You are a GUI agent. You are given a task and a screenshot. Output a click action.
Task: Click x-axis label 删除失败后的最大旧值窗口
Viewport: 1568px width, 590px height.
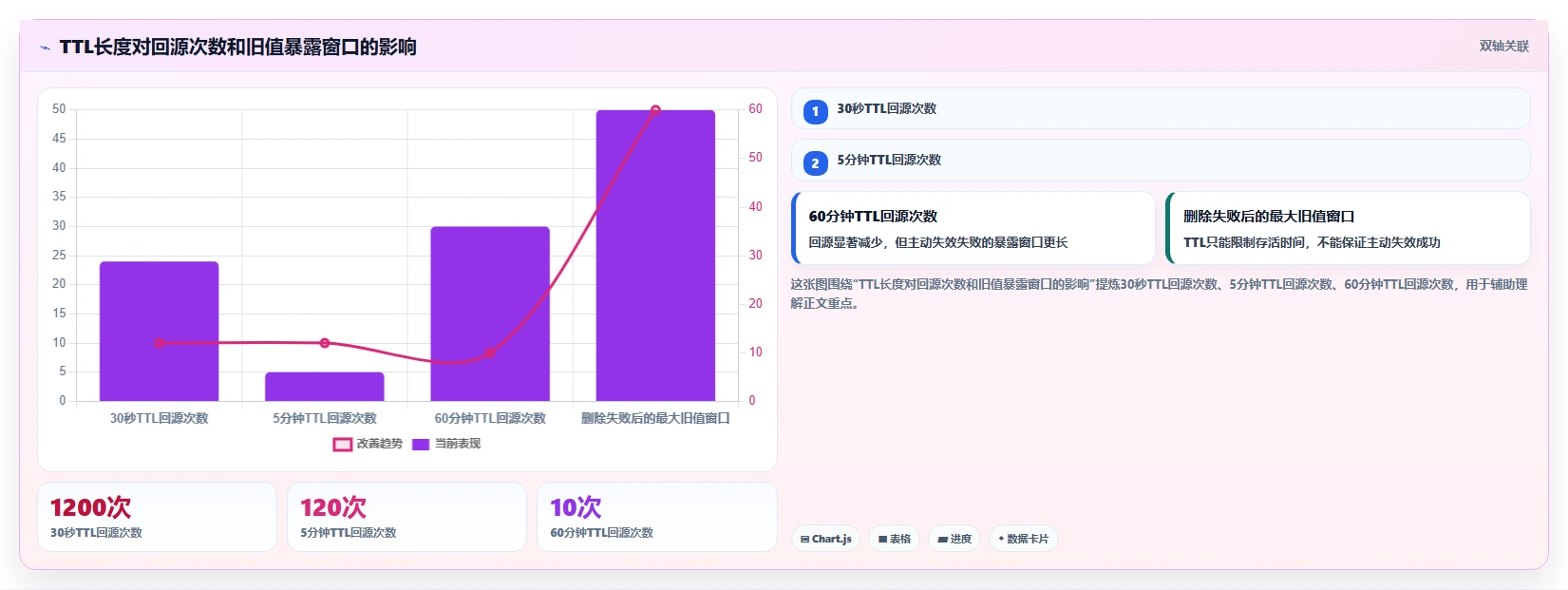[x=655, y=418]
